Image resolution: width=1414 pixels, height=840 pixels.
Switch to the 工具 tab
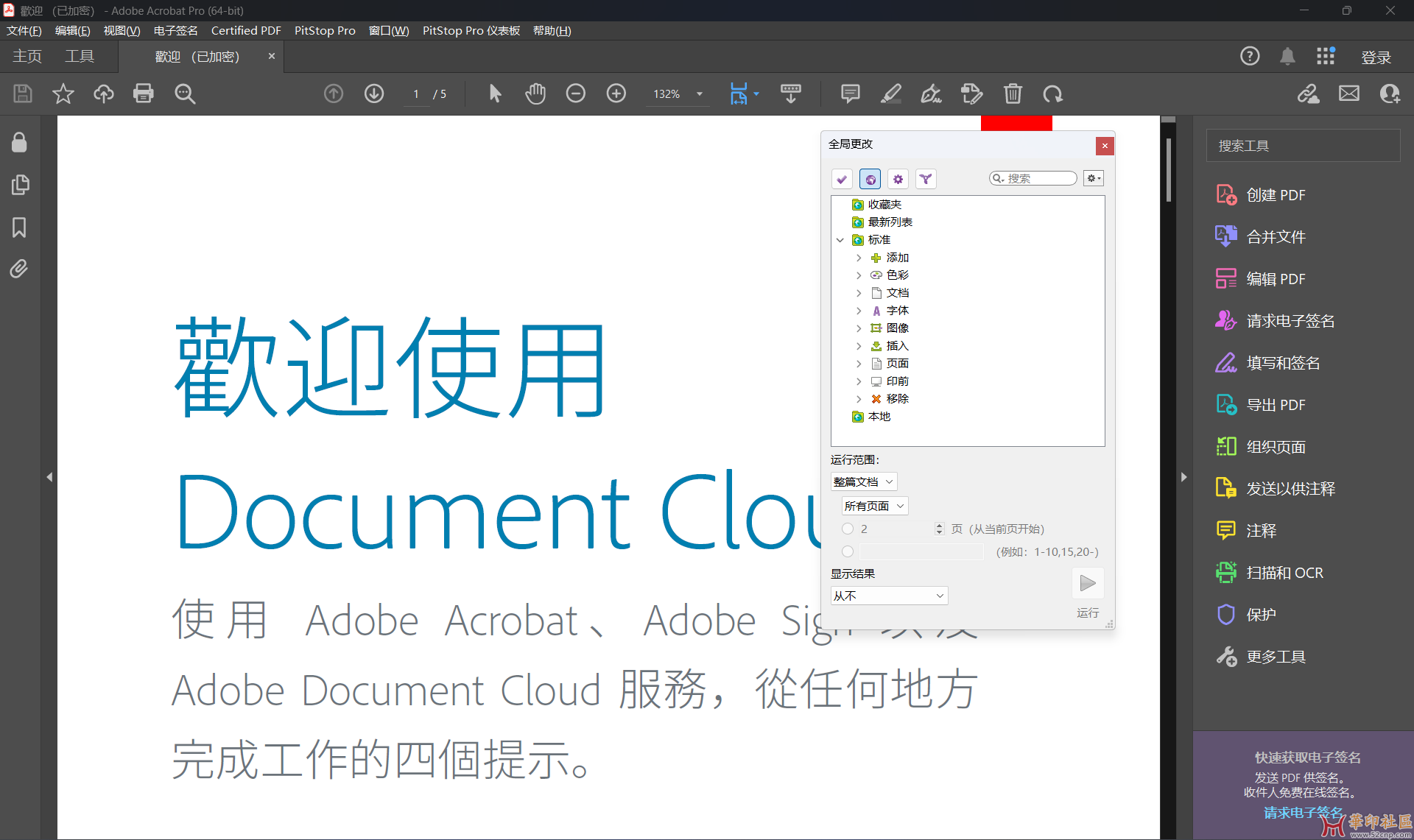(x=80, y=57)
